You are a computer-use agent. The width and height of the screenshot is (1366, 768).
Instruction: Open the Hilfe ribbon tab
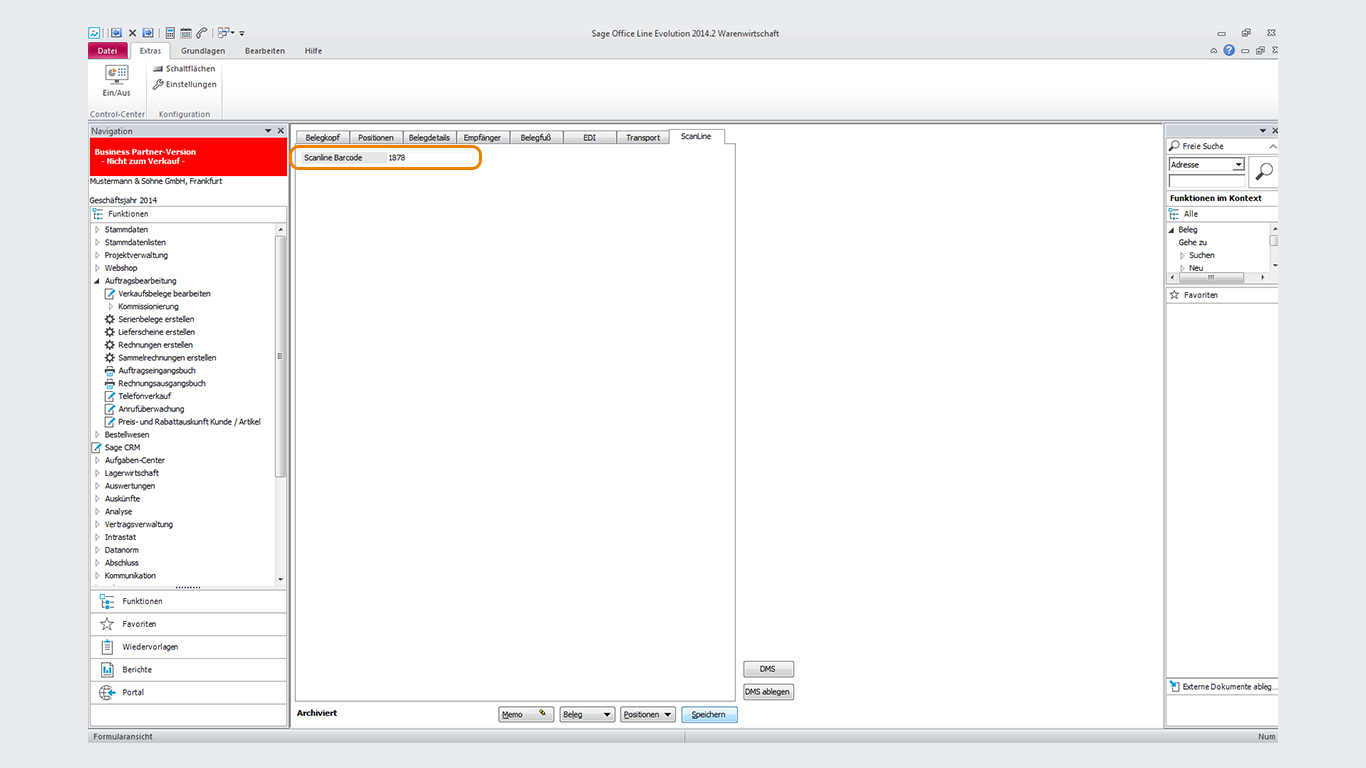[313, 51]
